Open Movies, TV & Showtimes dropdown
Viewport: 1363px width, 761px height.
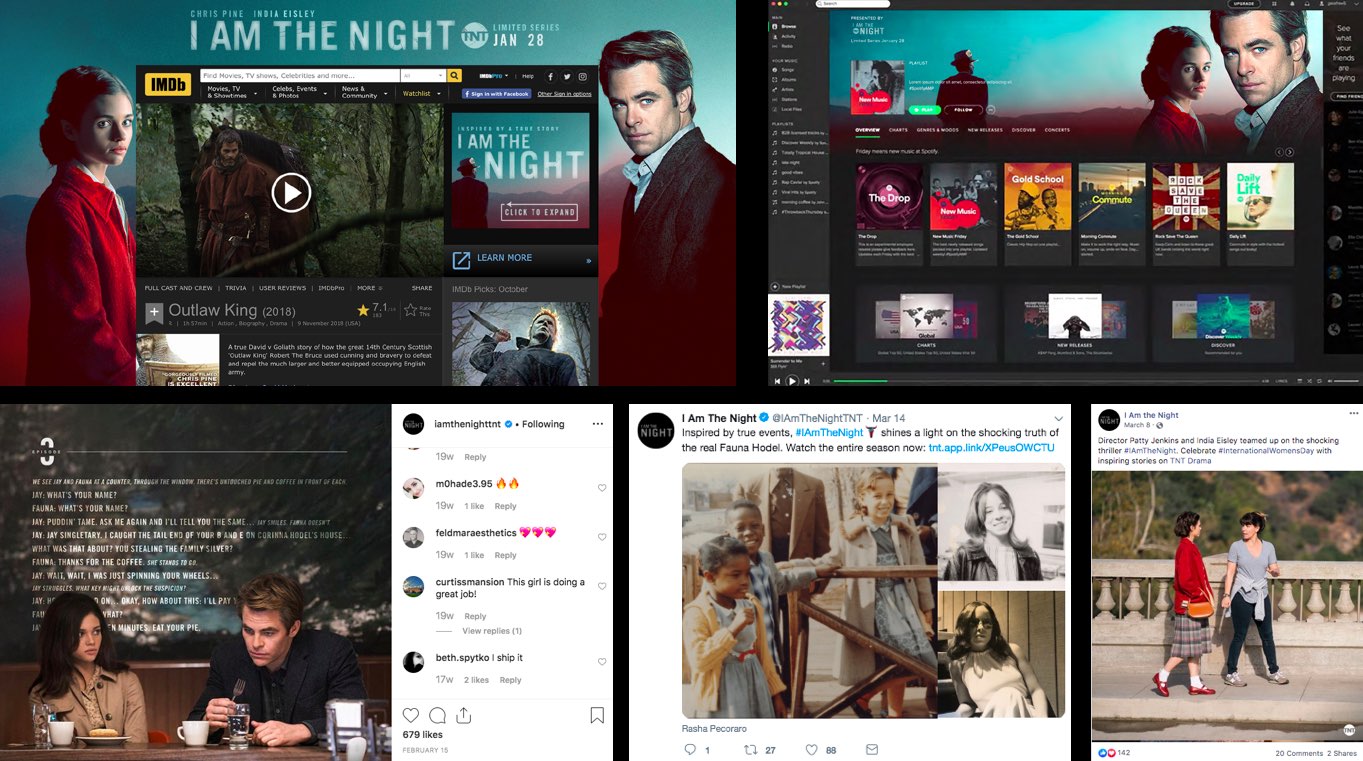tap(231, 92)
